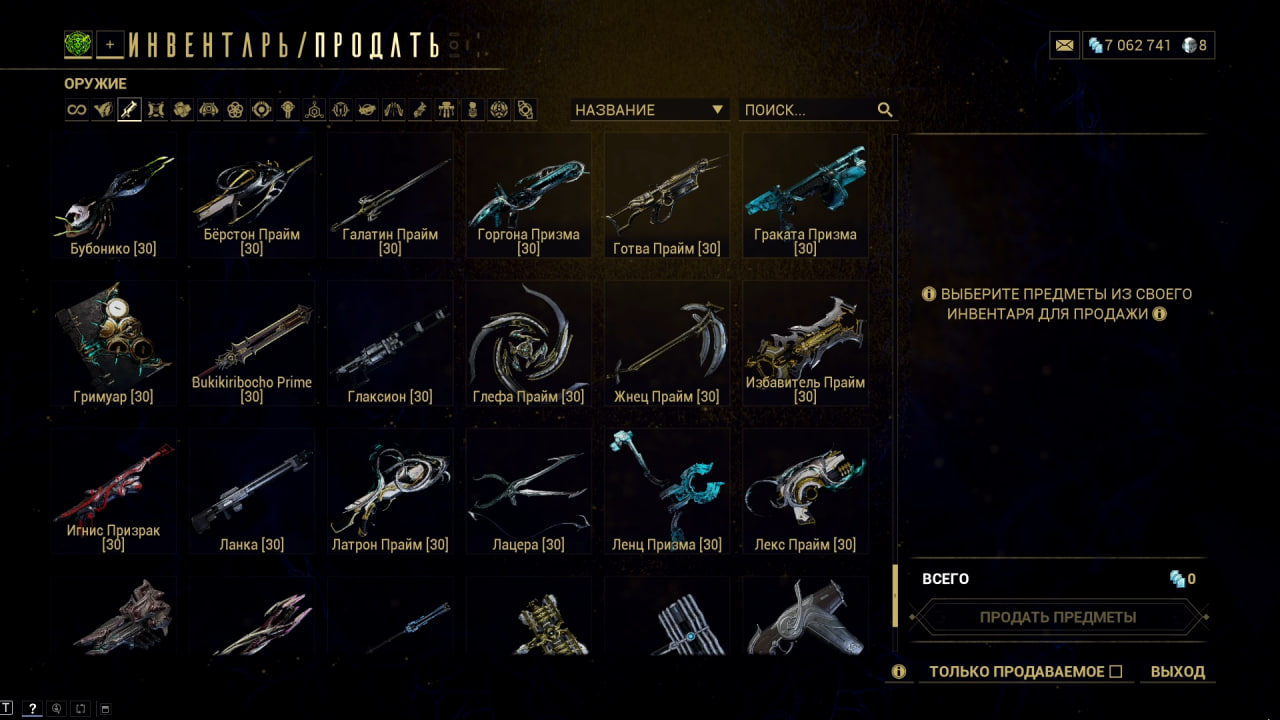Viewport: 1280px width, 720px height.
Task: Open the Название sort dropdown
Action: tap(650, 110)
